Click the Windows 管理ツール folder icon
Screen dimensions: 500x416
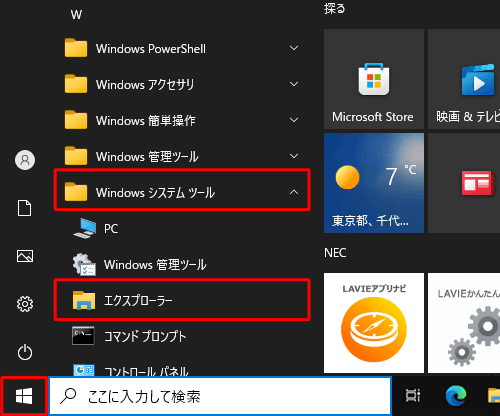[76, 156]
